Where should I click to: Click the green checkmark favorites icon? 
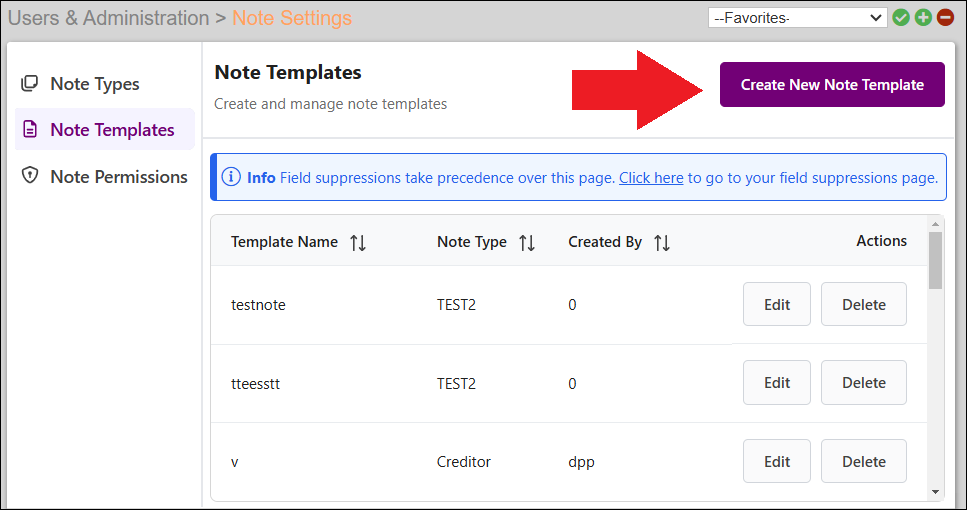pos(901,18)
